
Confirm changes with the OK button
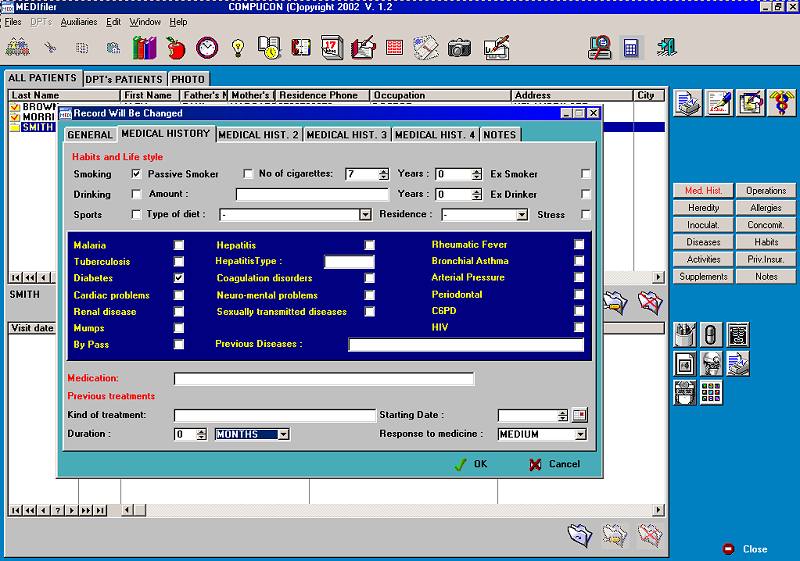[471, 464]
